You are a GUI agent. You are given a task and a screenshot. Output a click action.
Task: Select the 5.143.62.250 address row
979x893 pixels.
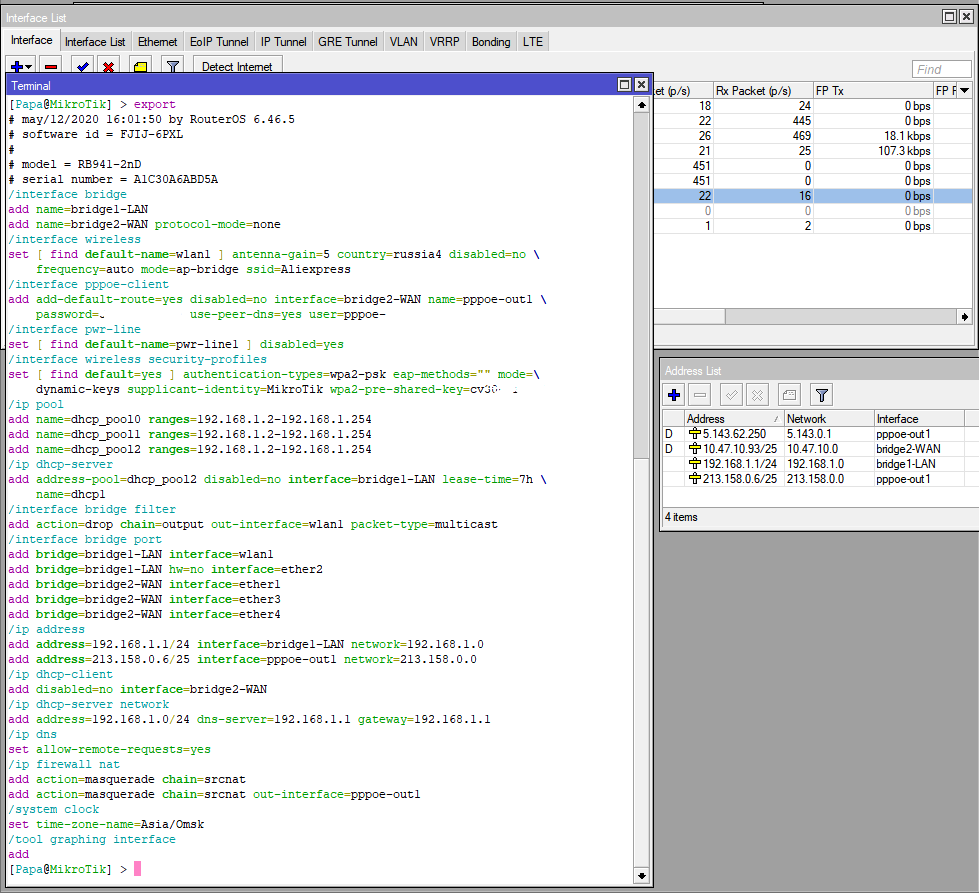tap(819, 434)
